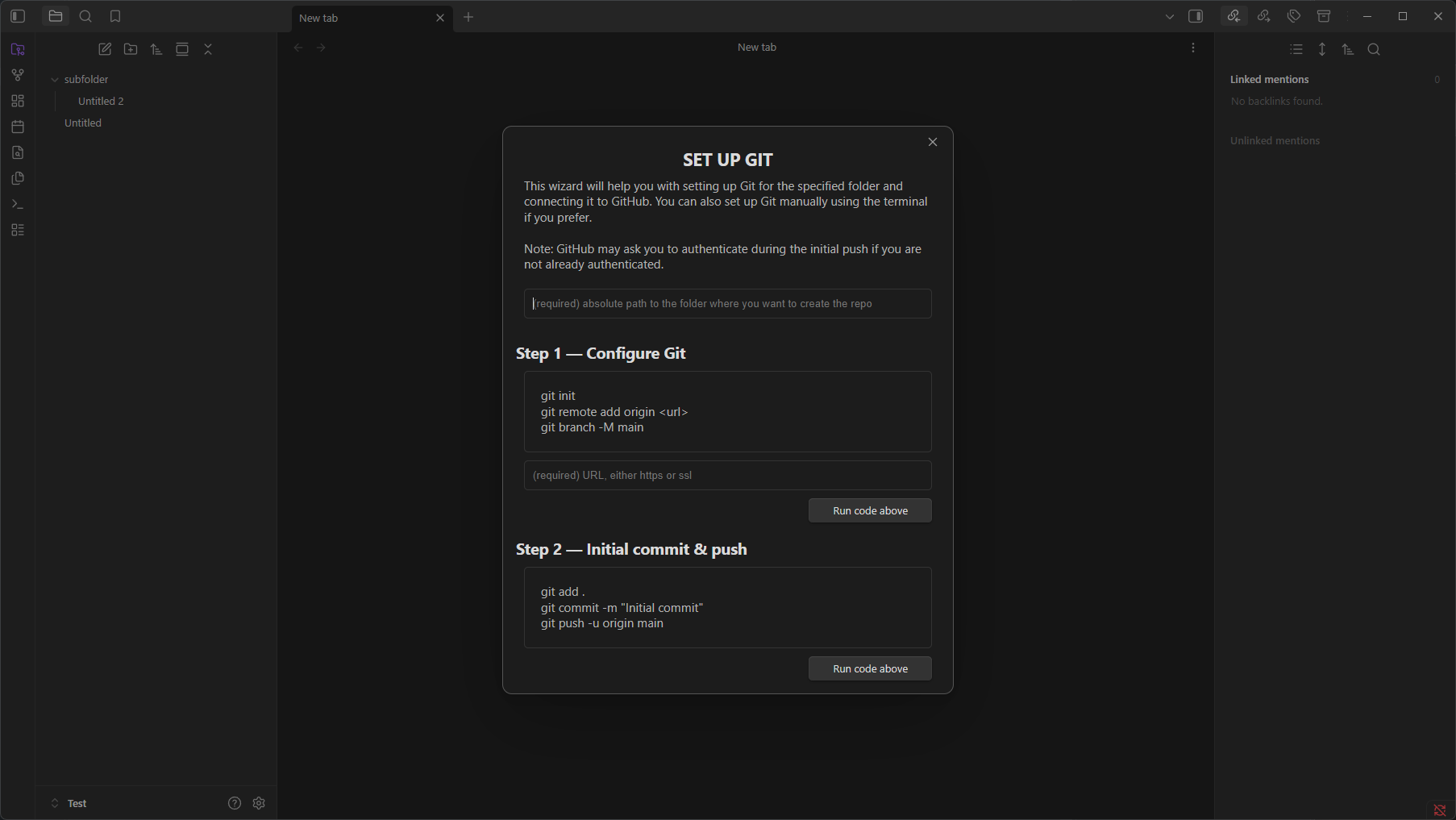Create a new note with pencil icon
This screenshot has height=820, width=1456.
click(105, 49)
